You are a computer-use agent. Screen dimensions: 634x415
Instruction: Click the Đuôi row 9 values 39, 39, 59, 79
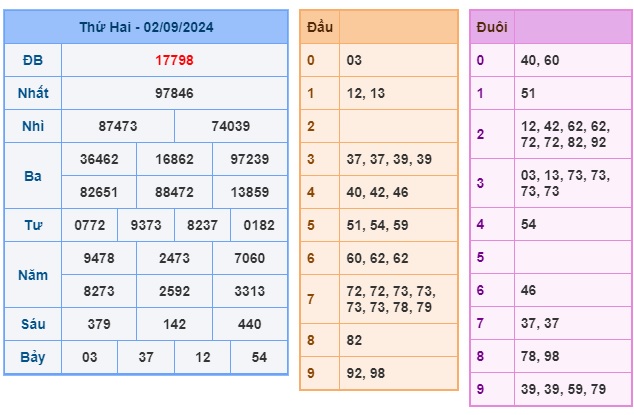(x=563, y=389)
